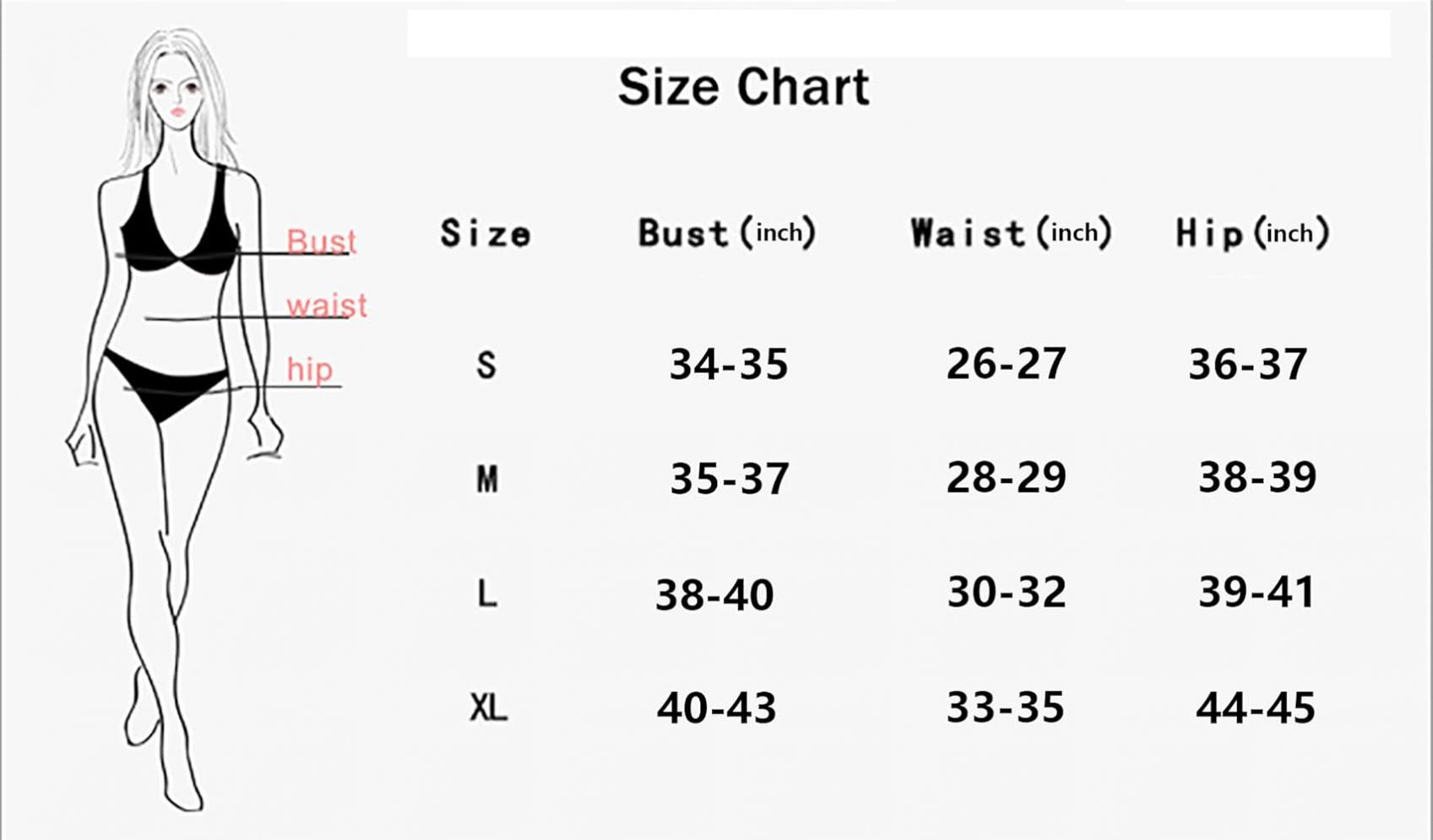Click the red waist label on figure
The image size is (1433, 840).
327,305
